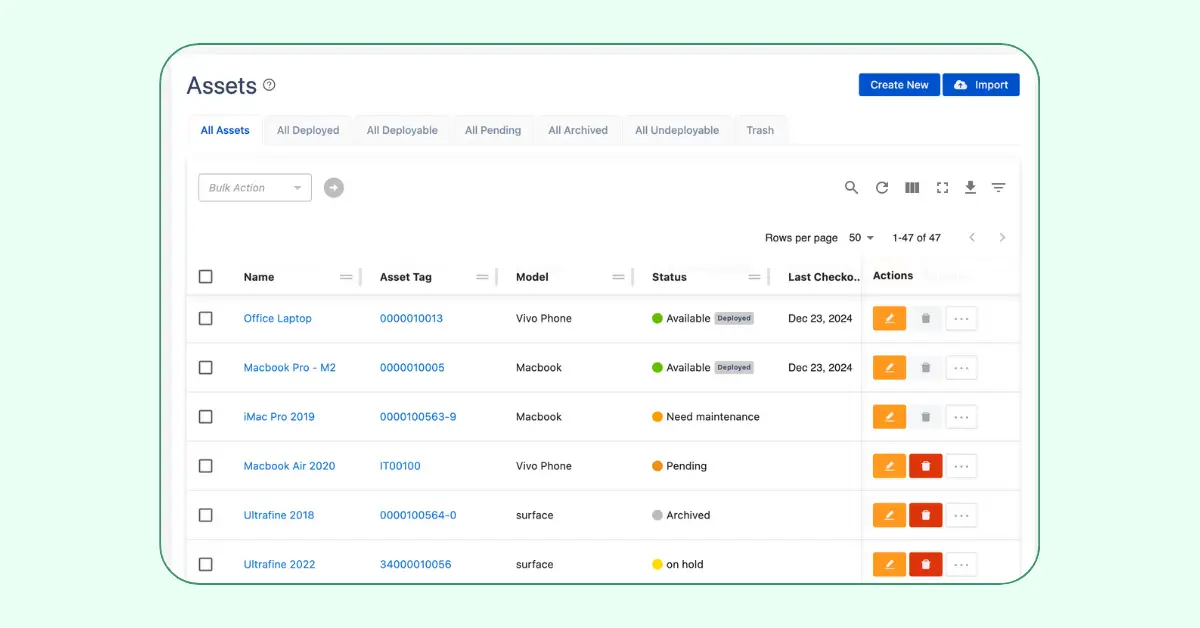The image size is (1200, 628).
Task: Switch to the All Assets tab
Action: point(225,130)
